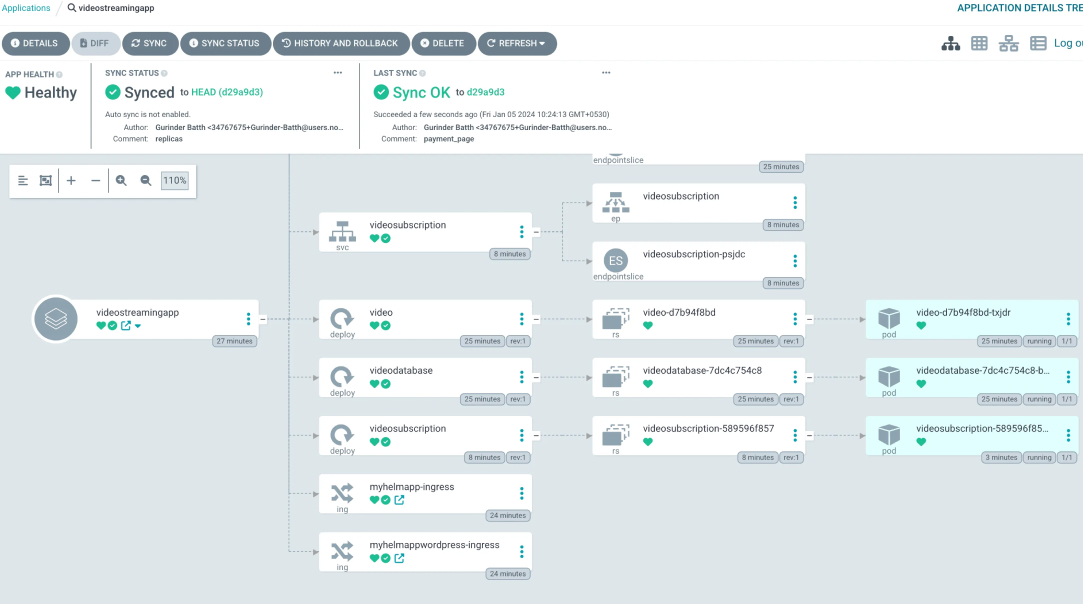Viewport: 1083px width, 604px height.
Task: Open History and Rollback
Action: (339, 44)
